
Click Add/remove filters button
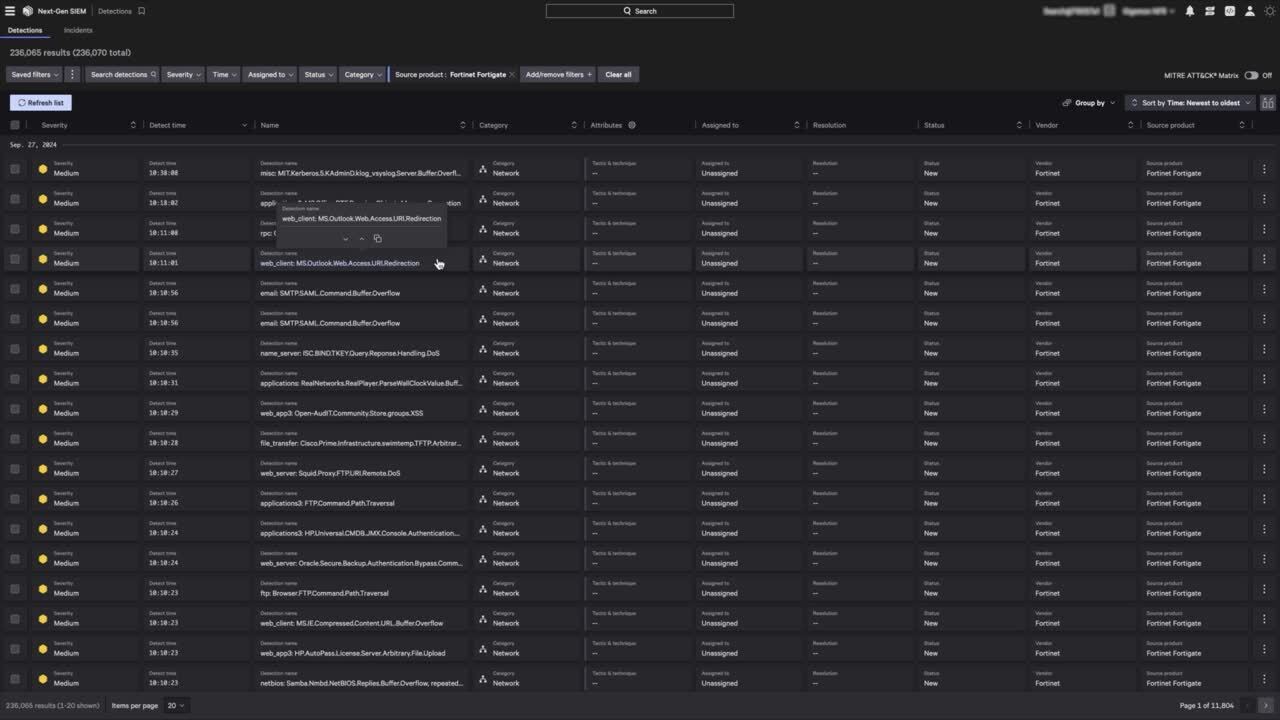(559, 74)
